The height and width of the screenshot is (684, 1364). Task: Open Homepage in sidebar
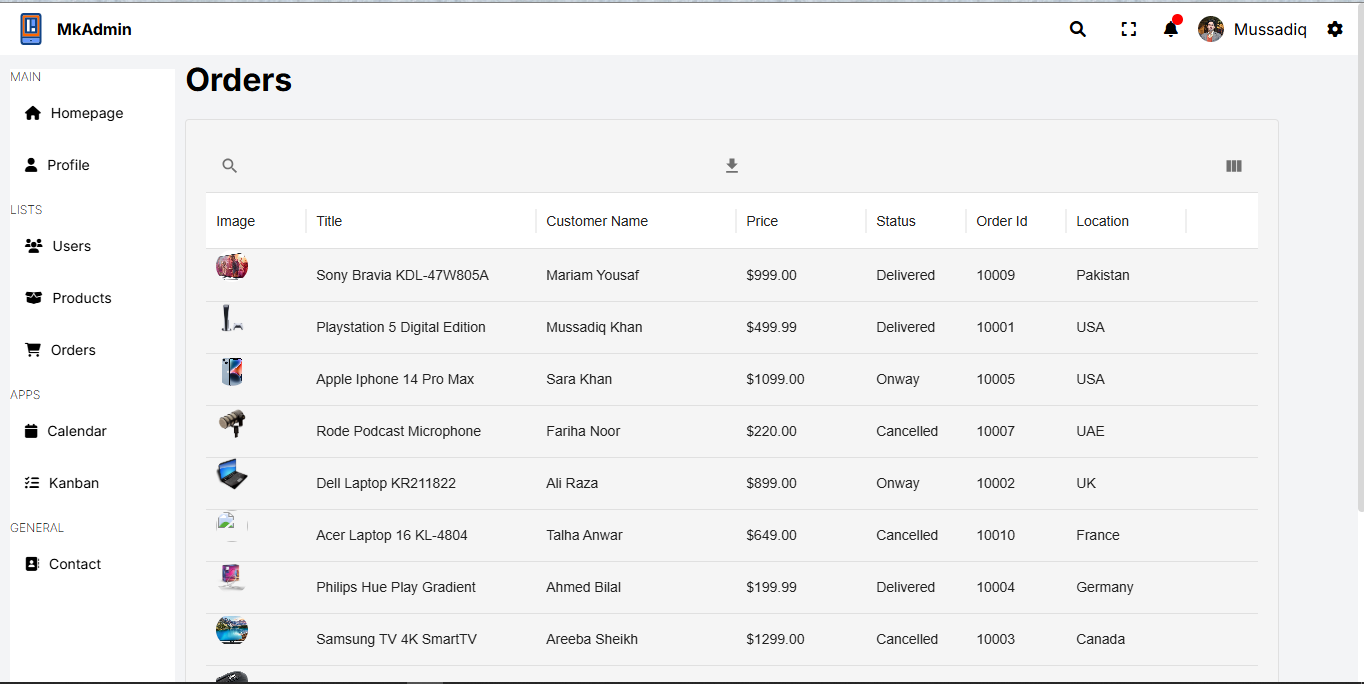point(86,113)
